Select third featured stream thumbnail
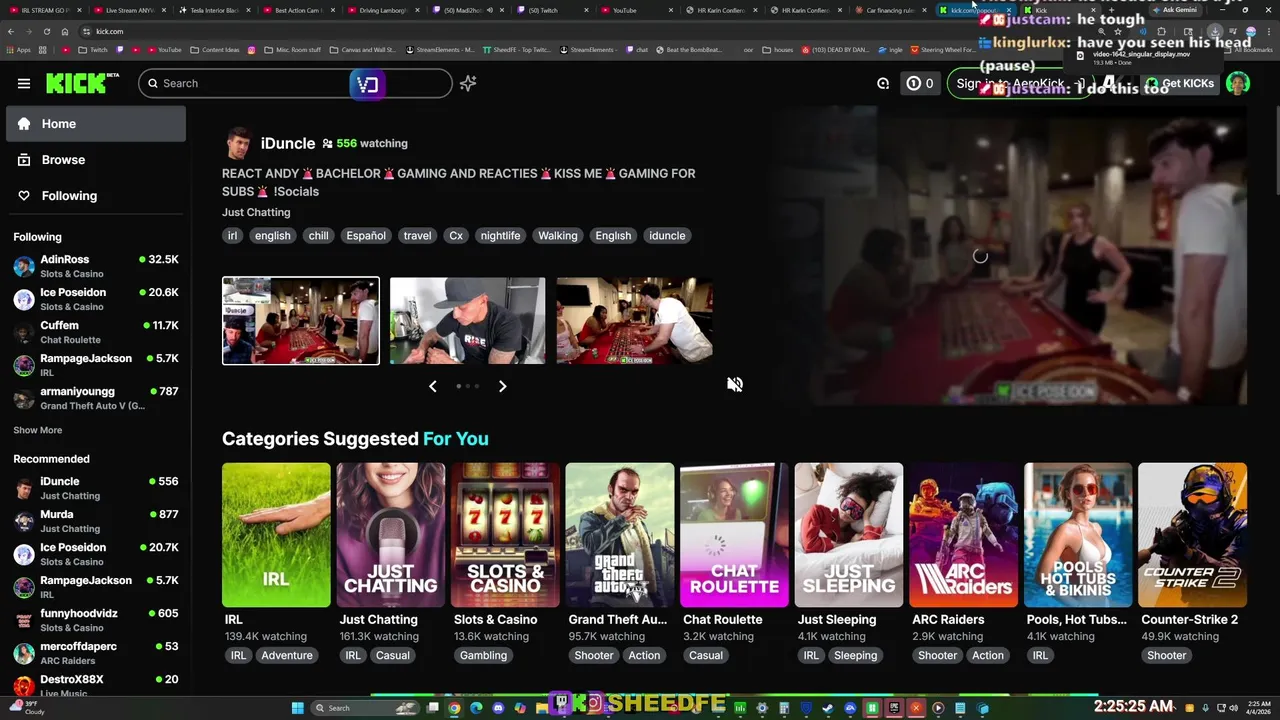 (x=635, y=321)
